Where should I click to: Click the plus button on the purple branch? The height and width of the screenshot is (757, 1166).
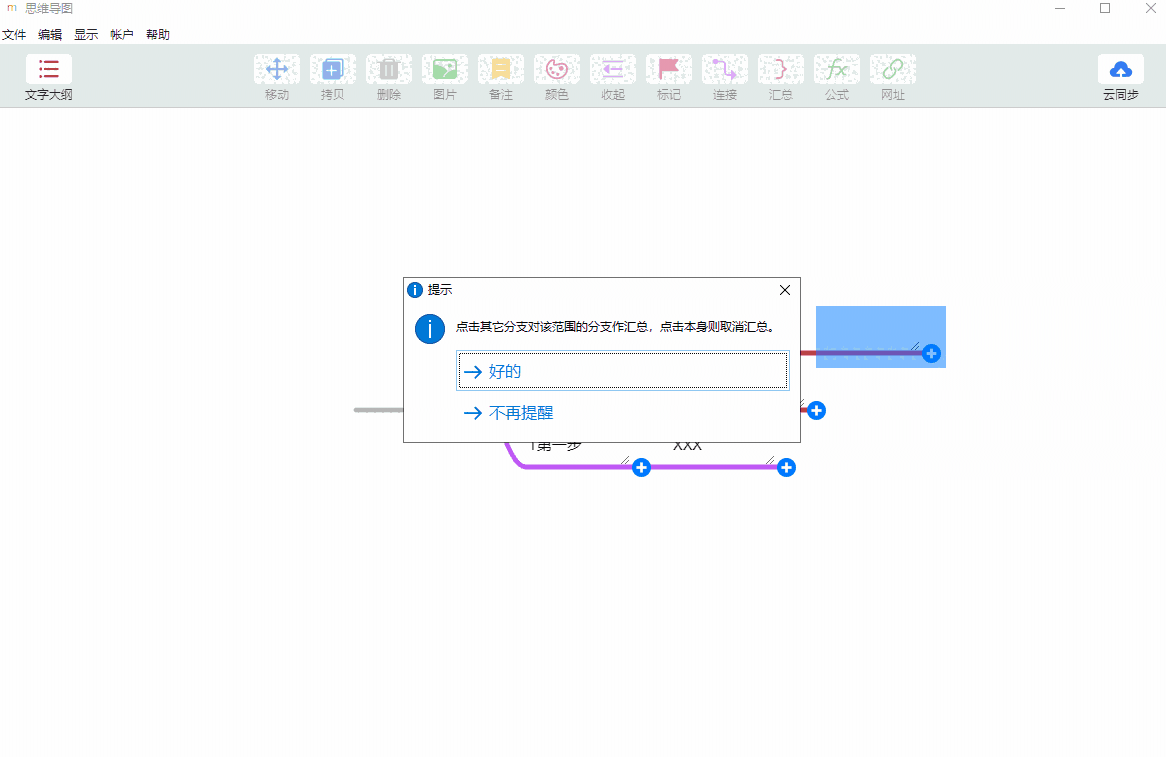point(786,467)
